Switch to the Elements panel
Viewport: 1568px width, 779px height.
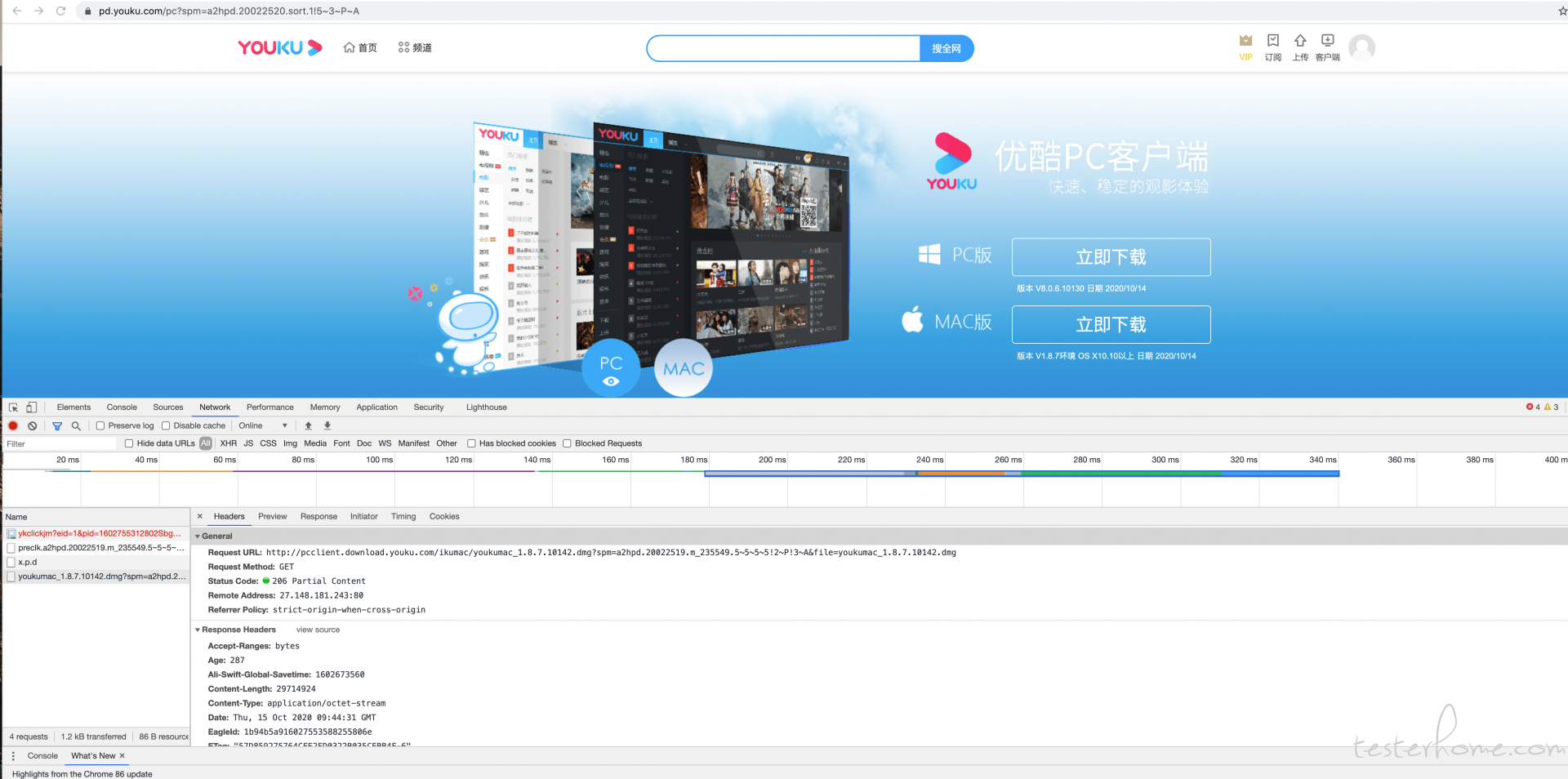coord(73,407)
